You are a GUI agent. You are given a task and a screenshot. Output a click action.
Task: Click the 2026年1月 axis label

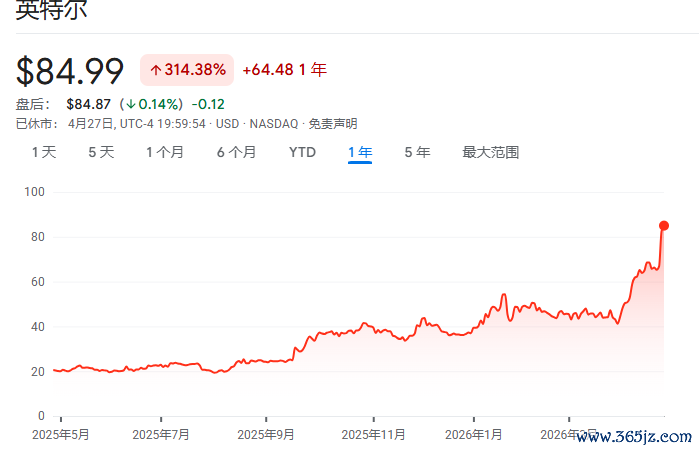point(473,435)
